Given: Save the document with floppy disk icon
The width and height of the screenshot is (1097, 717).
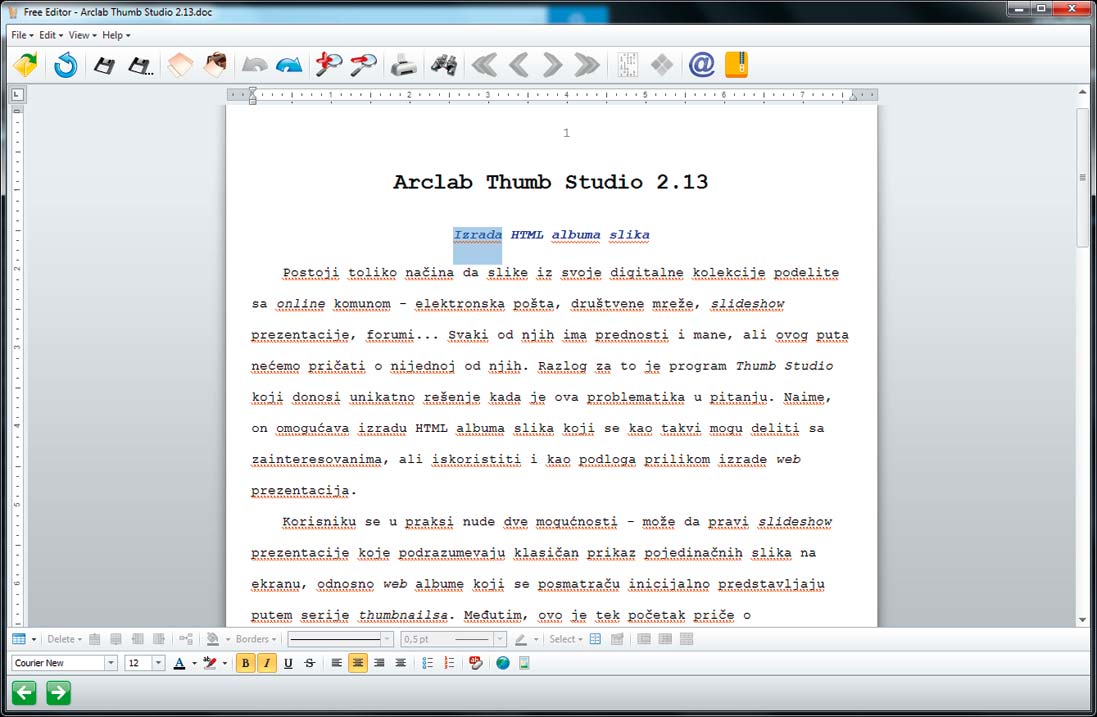Looking at the screenshot, I should (x=104, y=66).
